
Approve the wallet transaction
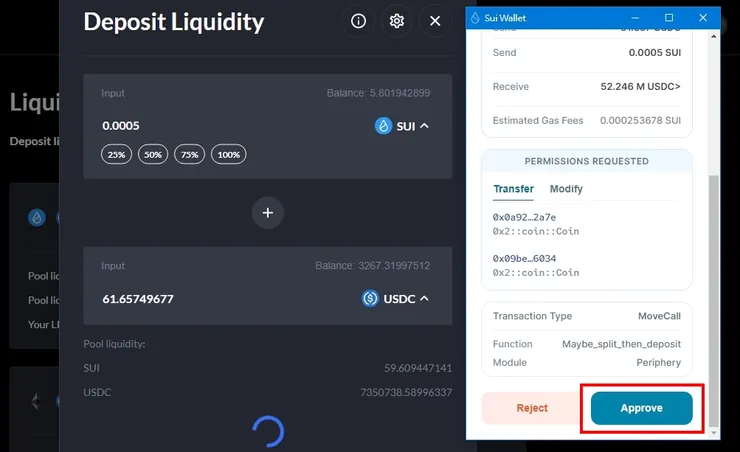(x=641, y=408)
